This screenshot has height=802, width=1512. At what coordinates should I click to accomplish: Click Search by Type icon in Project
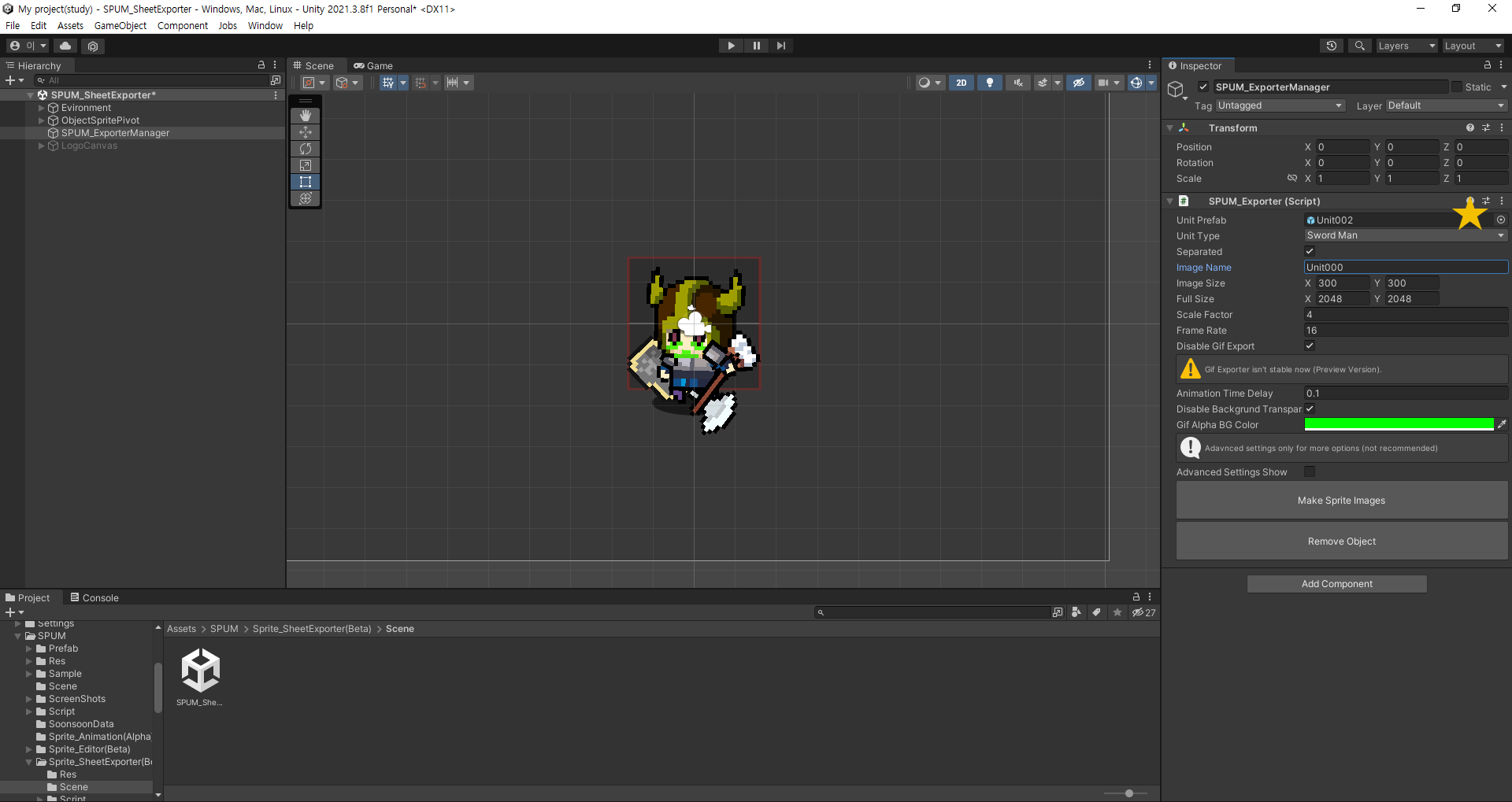(x=1076, y=612)
